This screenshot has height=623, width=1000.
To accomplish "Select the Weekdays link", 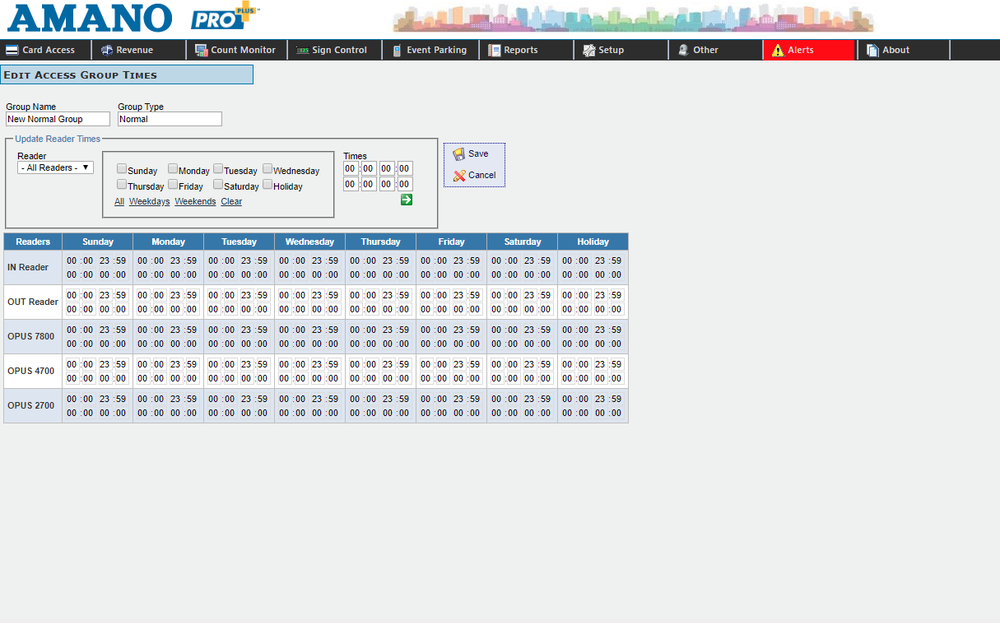I will point(149,202).
